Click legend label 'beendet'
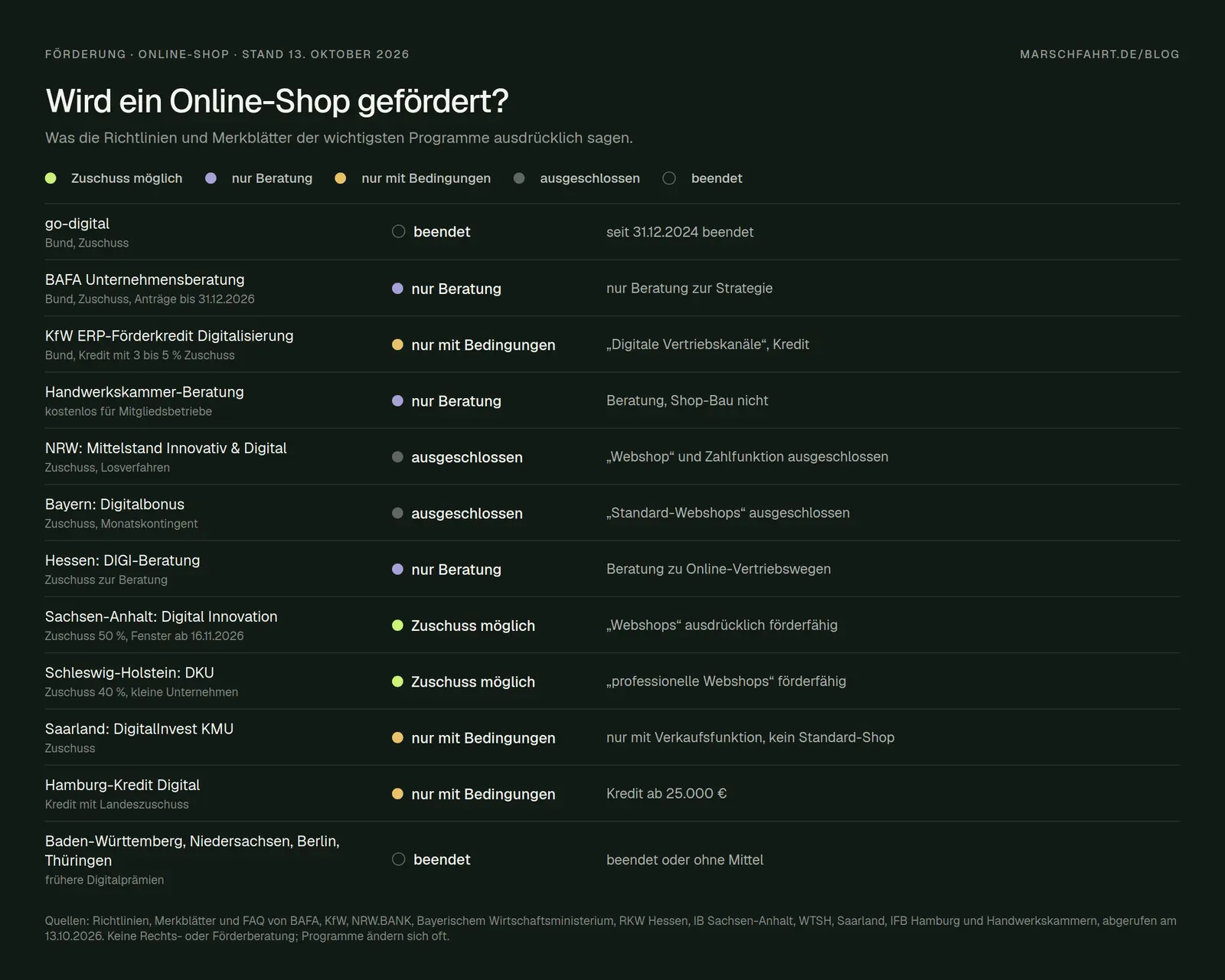The height and width of the screenshot is (980, 1225). tap(717, 178)
